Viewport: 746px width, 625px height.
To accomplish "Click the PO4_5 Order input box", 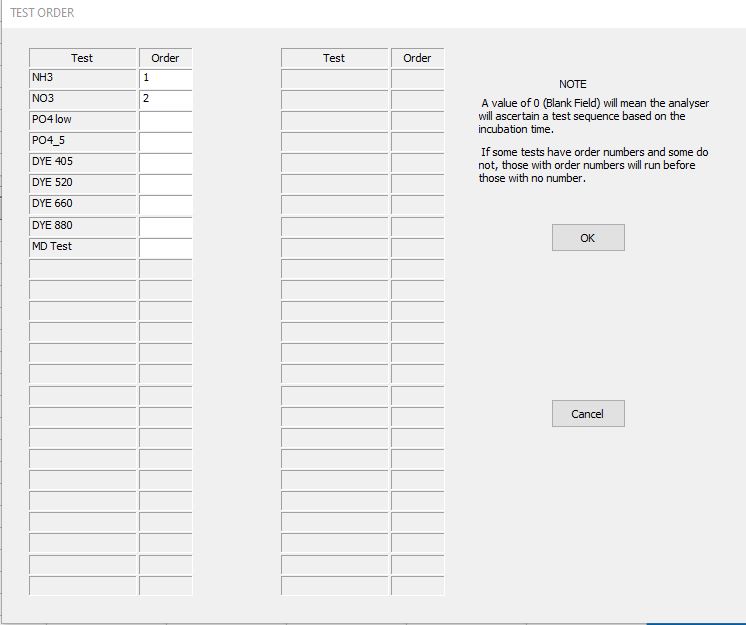I will [x=165, y=141].
